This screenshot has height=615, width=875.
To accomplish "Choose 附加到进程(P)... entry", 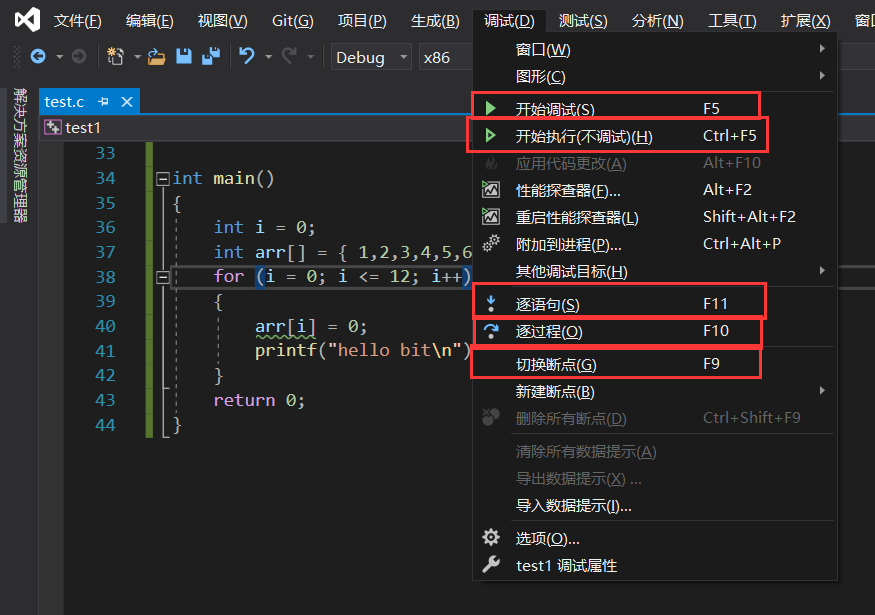I will pos(654,244).
